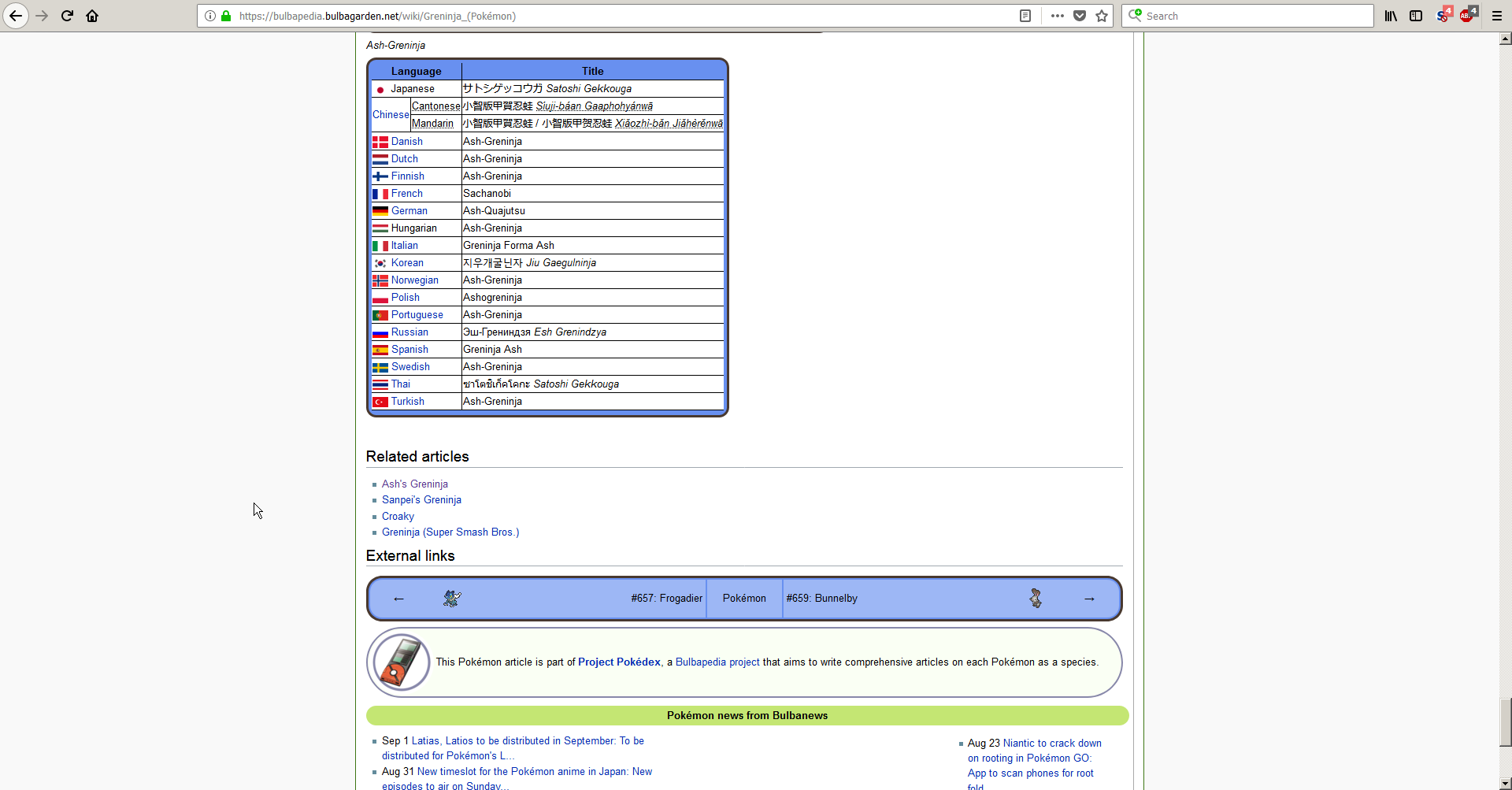The image size is (1512, 790).
Task: Click the page's vertical scrollbar thumb
Action: [x=1505, y=721]
